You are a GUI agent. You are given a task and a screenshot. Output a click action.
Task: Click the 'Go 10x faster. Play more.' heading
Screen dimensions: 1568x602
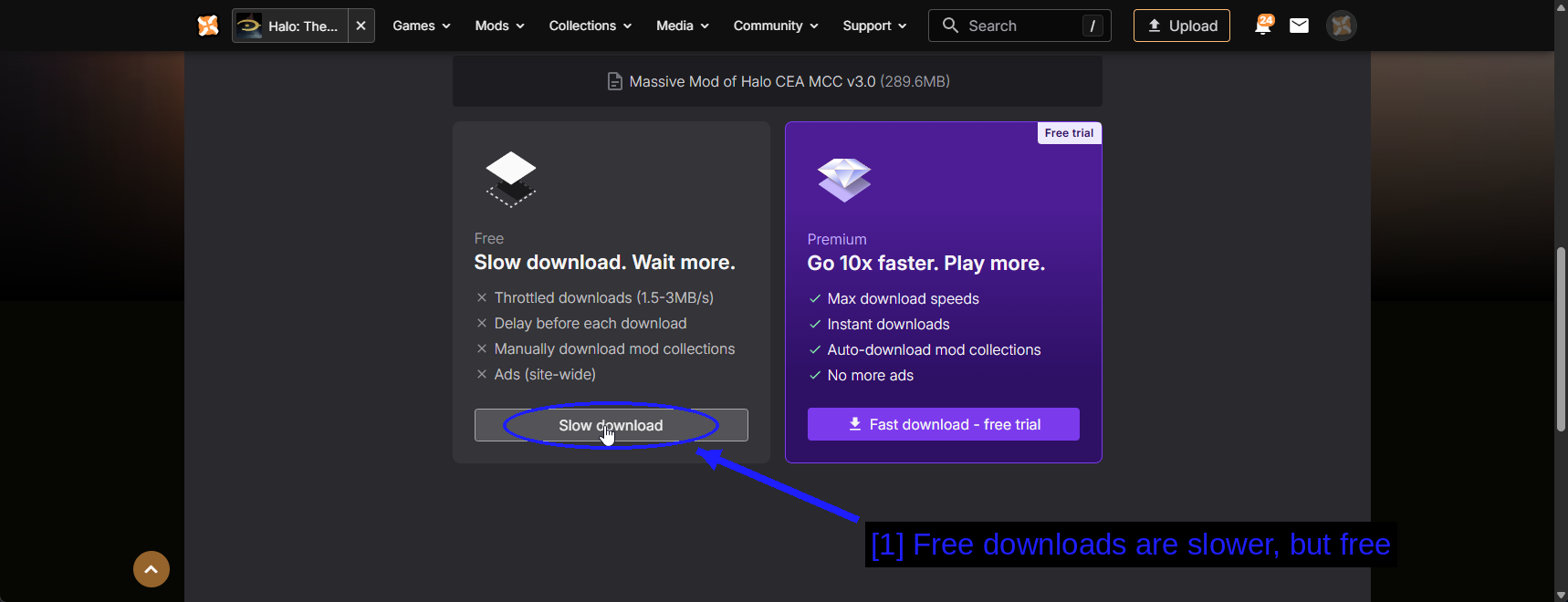click(926, 263)
